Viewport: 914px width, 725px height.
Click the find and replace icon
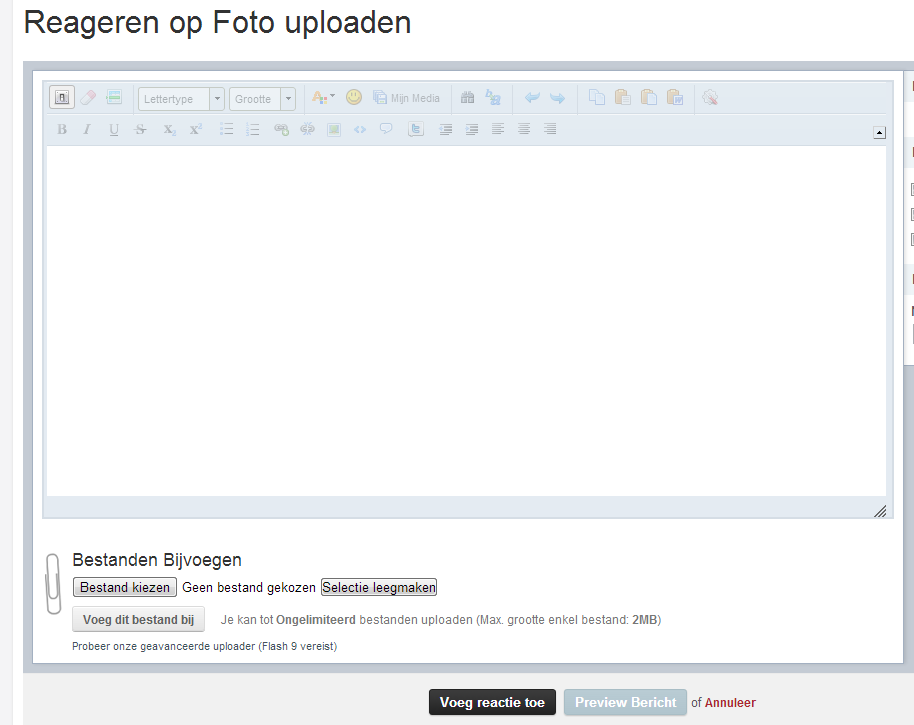(493, 97)
